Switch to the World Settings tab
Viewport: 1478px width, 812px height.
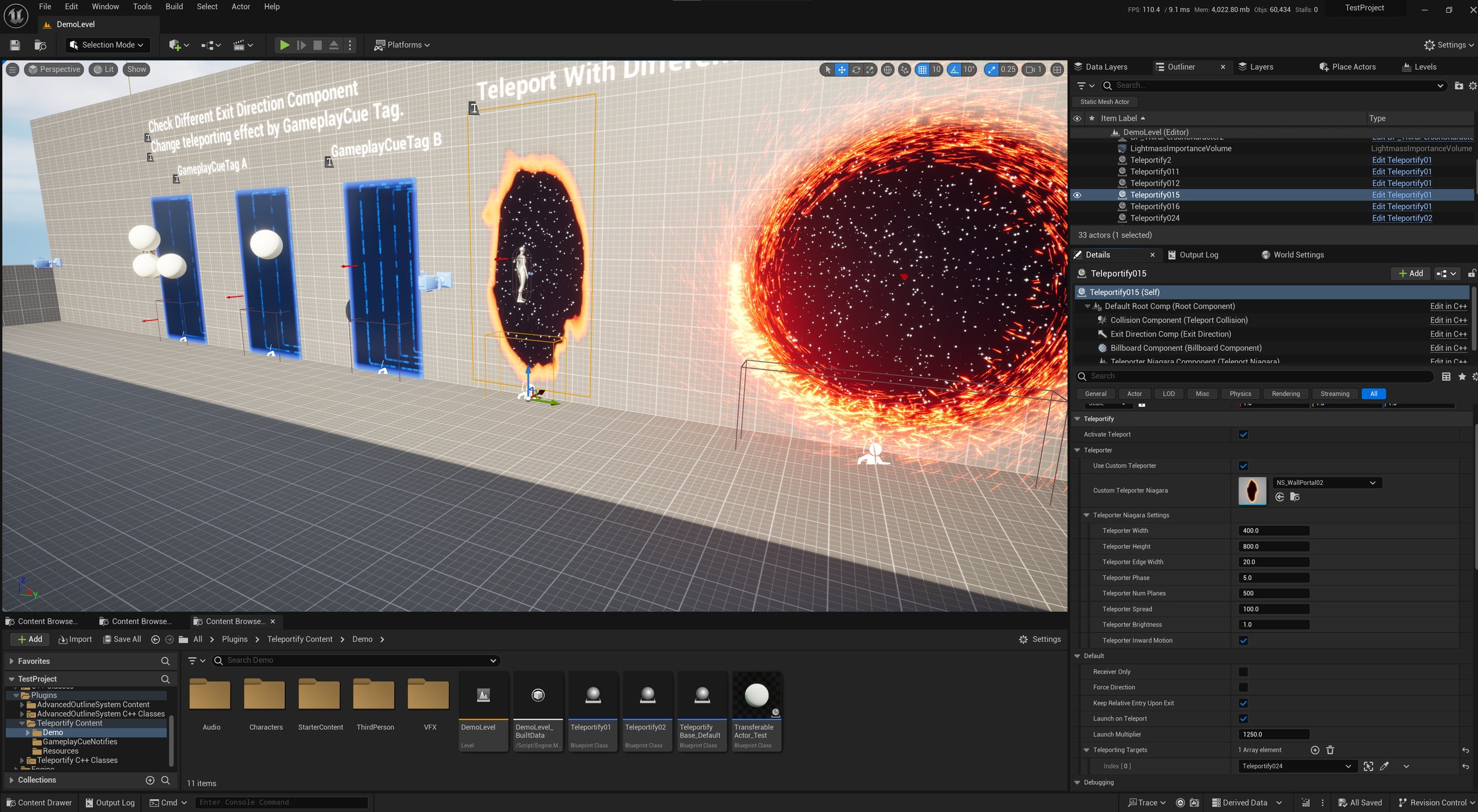(x=1298, y=255)
